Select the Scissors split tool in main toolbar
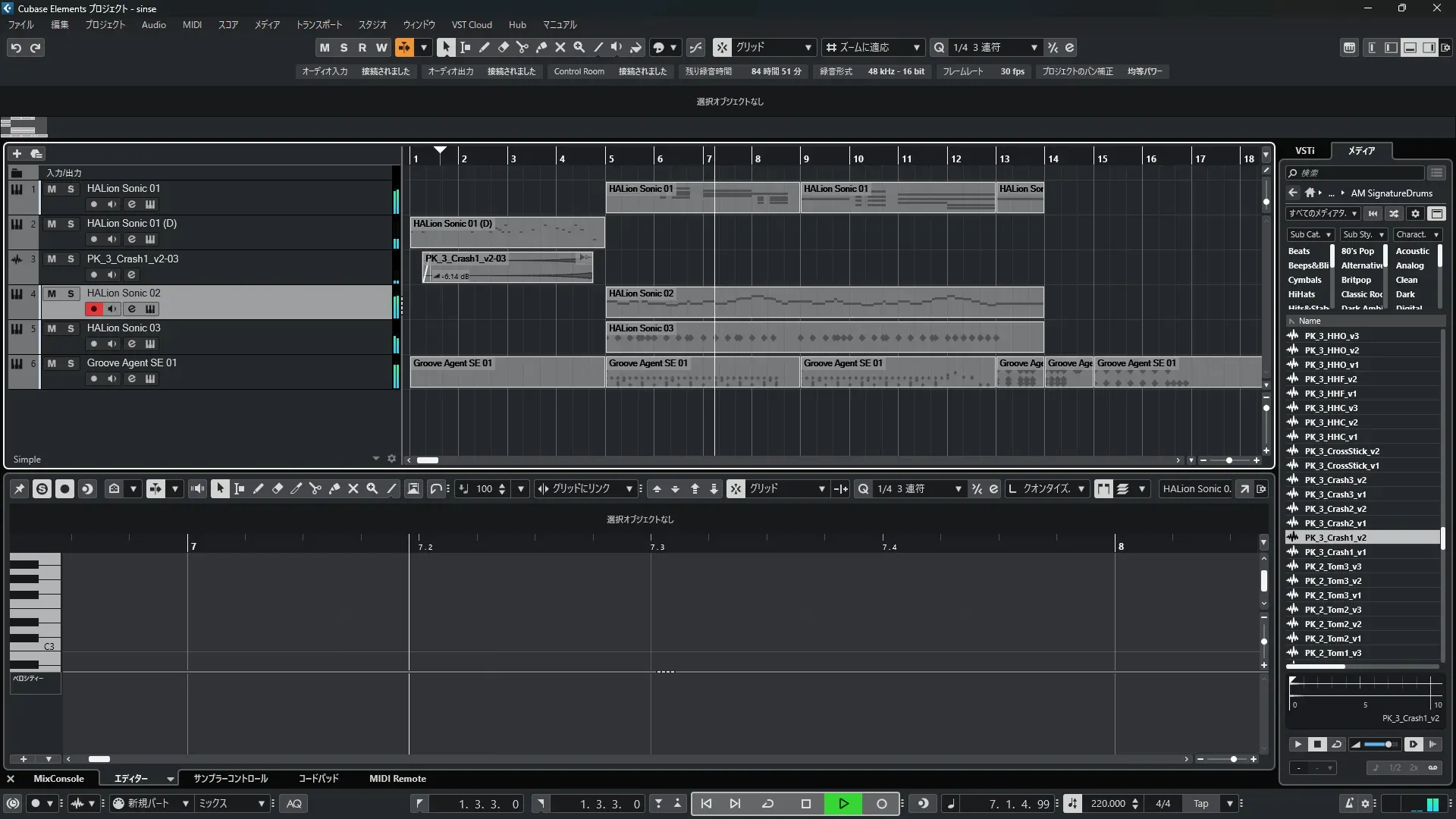Screen dimensions: 1456x819 click(x=522, y=47)
